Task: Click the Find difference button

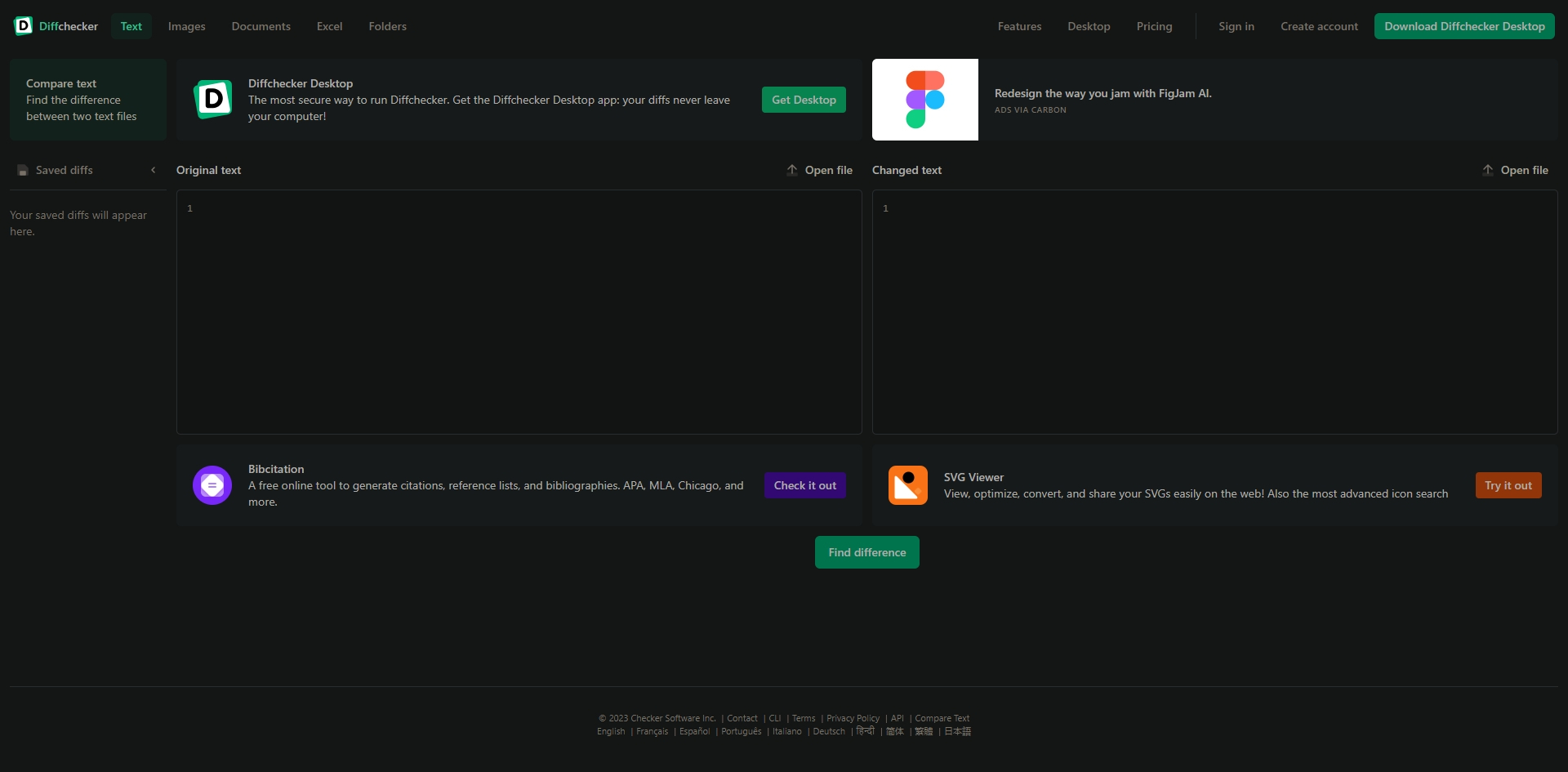Action: coord(867,552)
